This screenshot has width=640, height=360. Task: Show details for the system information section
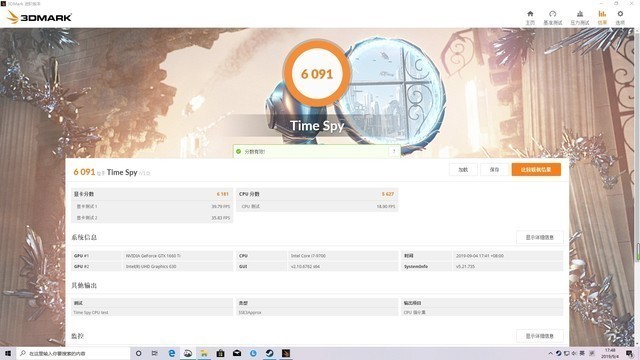click(x=540, y=238)
